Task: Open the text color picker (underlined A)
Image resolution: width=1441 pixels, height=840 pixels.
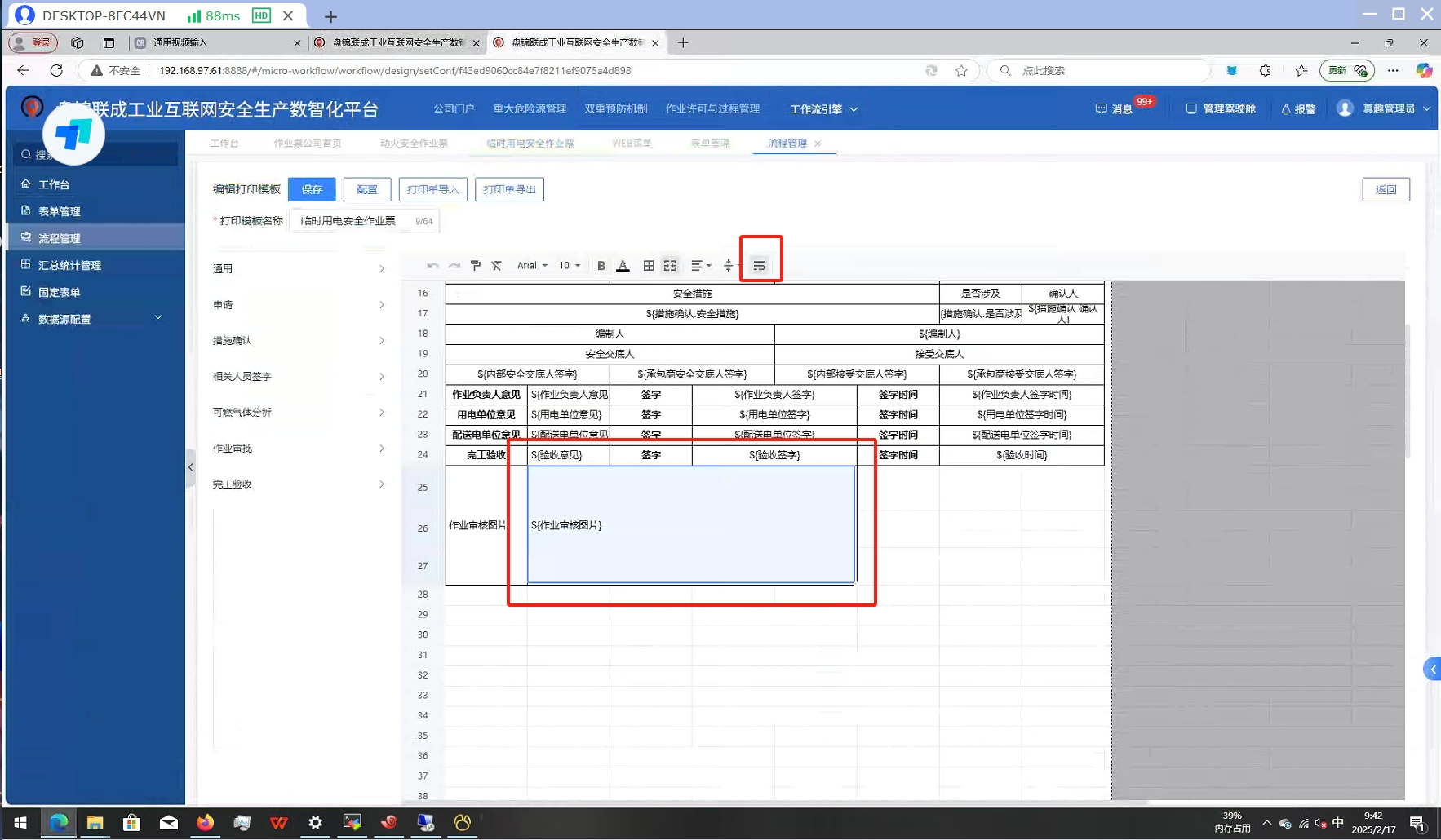Action: tap(623, 266)
